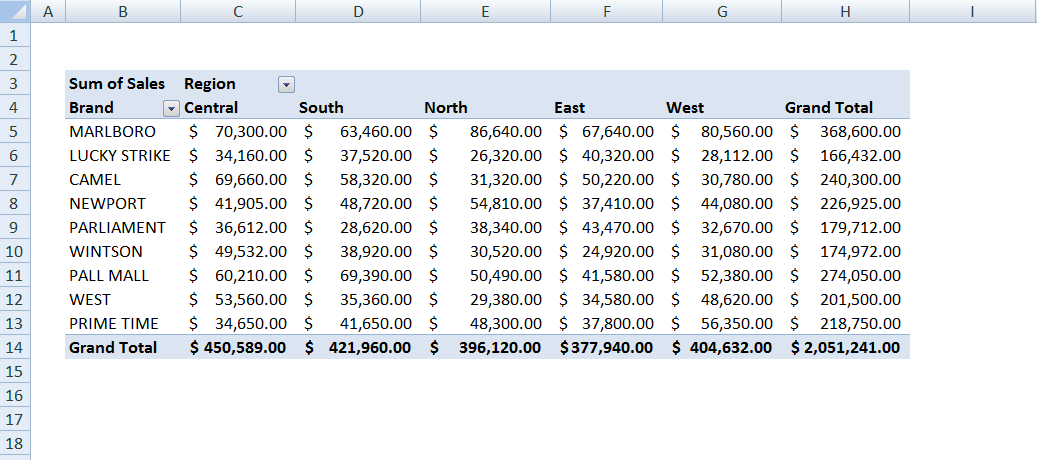This screenshot has width=1037, height=460.
Task: Select row 5 header
Action: click(x=15, y=132)
